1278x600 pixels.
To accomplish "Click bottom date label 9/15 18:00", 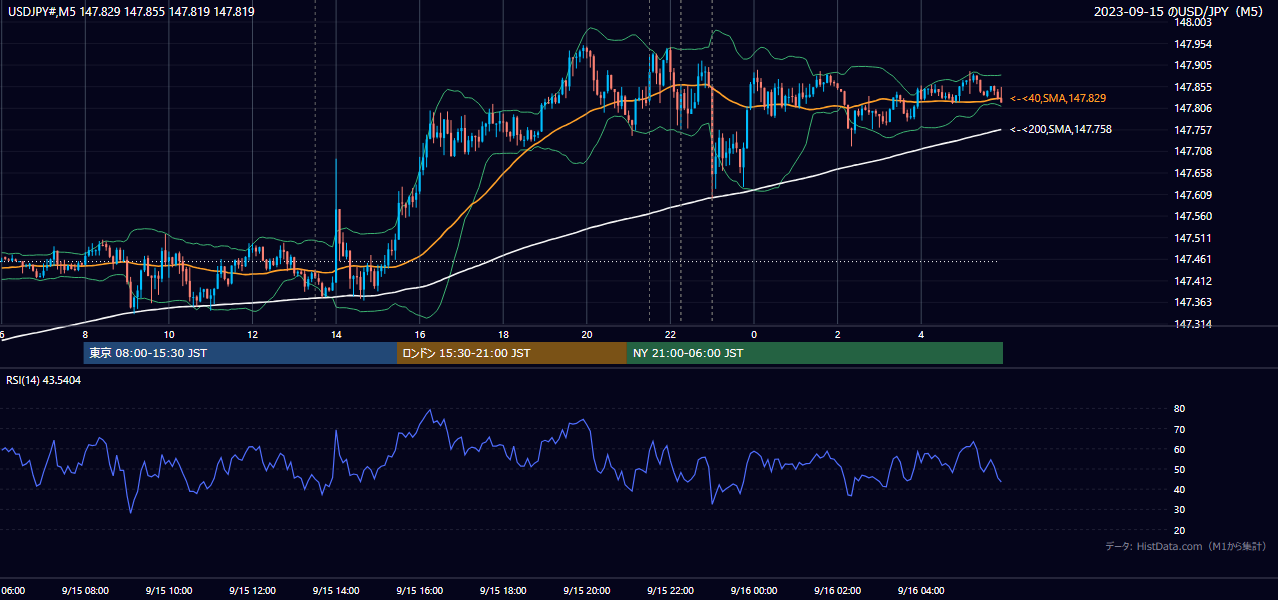I will [x=503, y=590].
